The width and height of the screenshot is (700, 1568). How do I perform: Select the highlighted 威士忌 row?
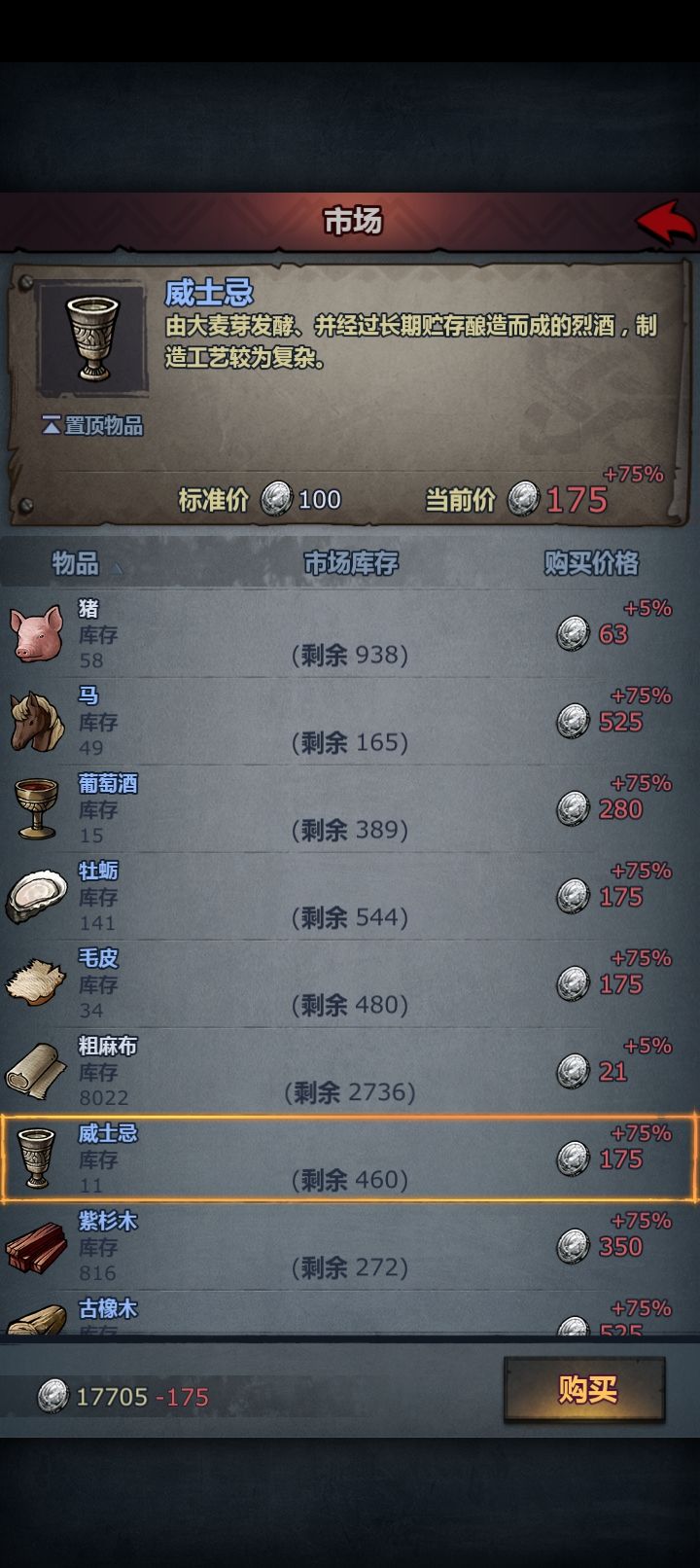coord(350,1158)
